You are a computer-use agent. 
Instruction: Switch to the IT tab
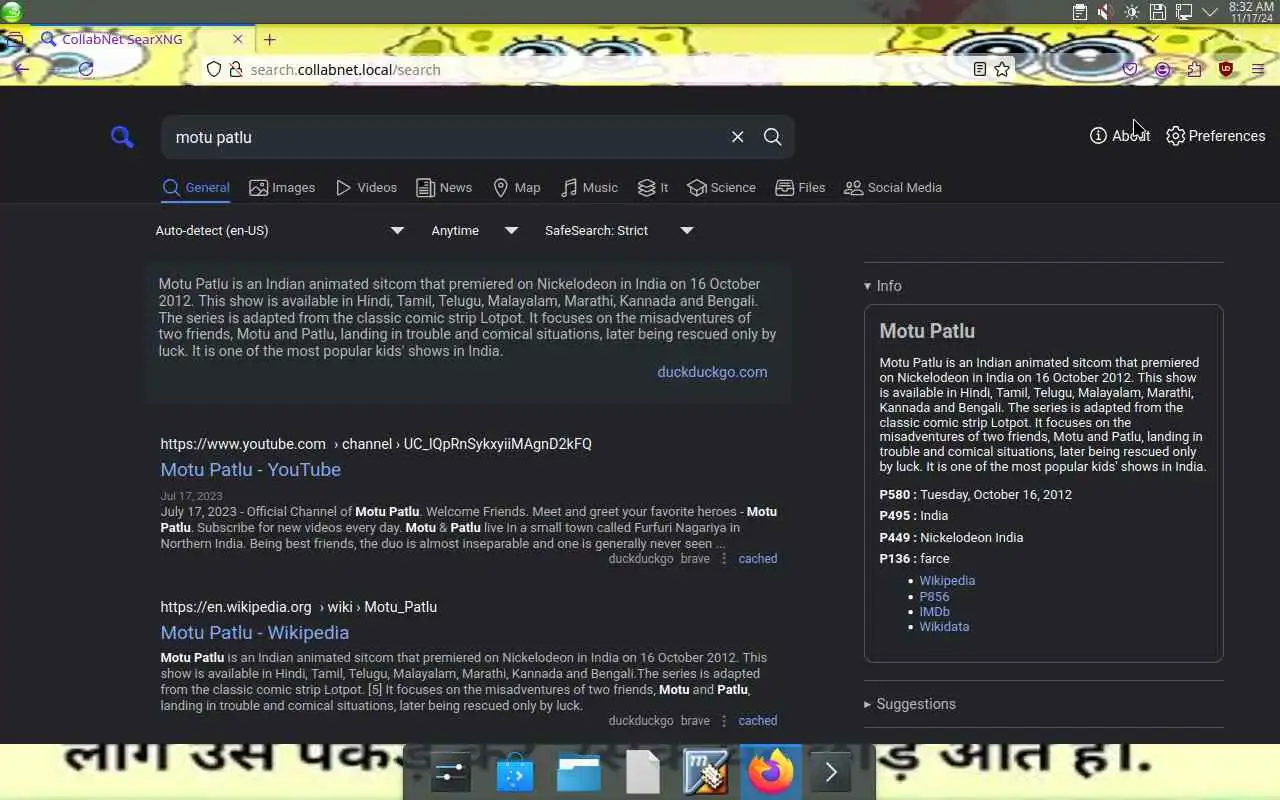tap(653, 187)
